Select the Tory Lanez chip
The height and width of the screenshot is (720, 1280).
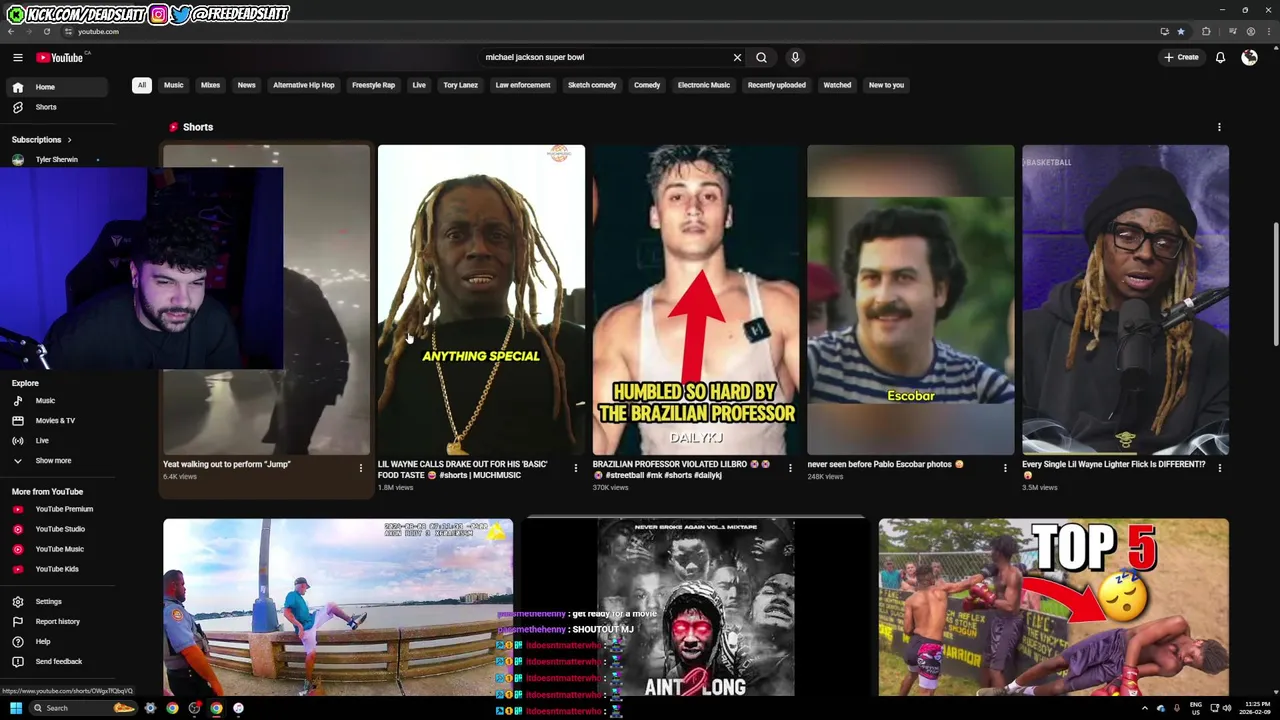[x=460, y=85]
